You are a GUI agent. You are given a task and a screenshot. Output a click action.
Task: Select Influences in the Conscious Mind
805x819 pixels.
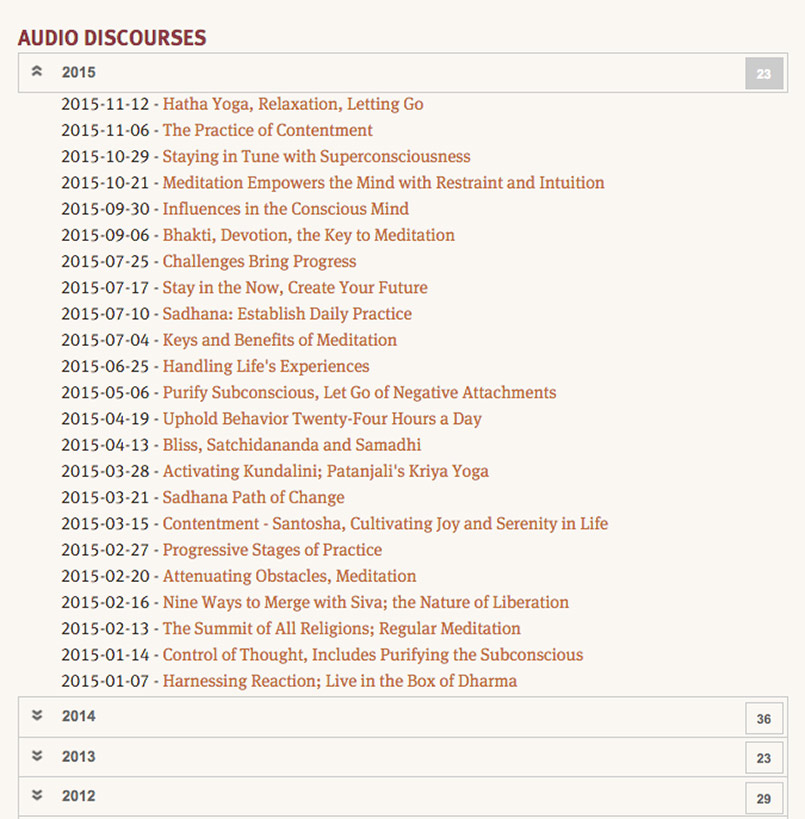[x=285, y=209]
